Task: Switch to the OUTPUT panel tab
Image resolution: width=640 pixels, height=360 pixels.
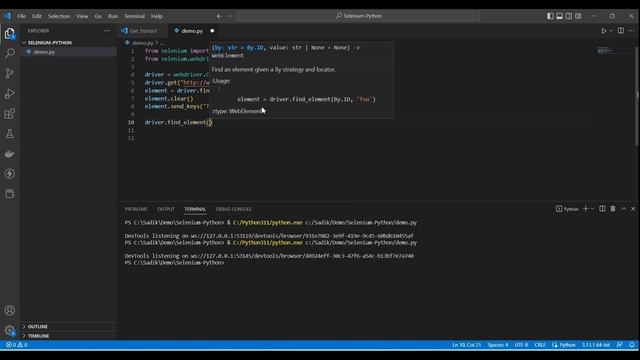Action: point(166,209)
